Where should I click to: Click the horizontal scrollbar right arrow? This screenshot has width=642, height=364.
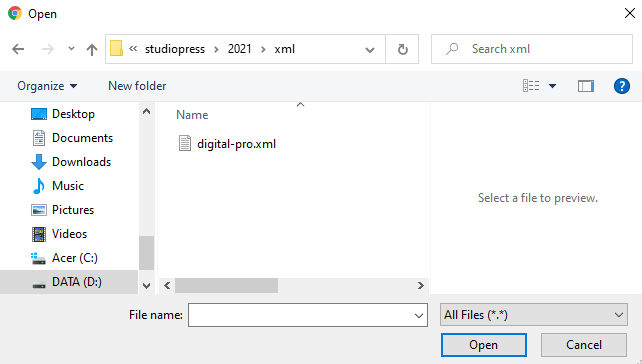tap(420, 285)
